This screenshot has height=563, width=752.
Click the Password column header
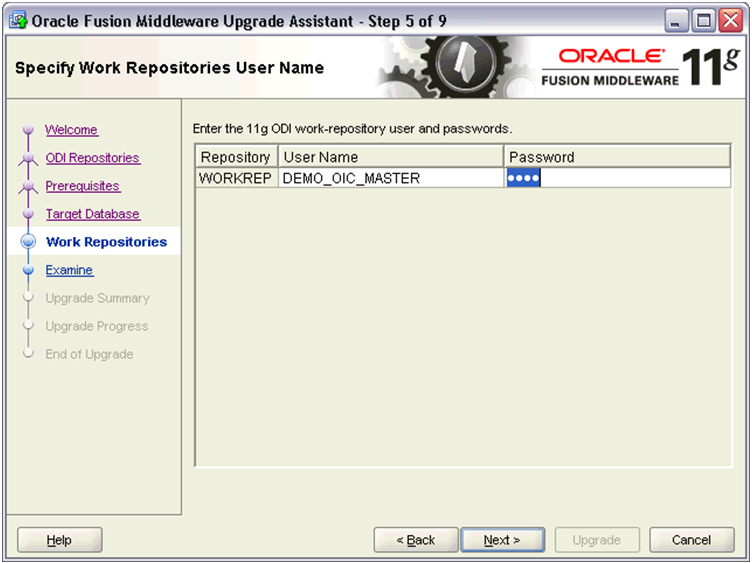[618, 157]
